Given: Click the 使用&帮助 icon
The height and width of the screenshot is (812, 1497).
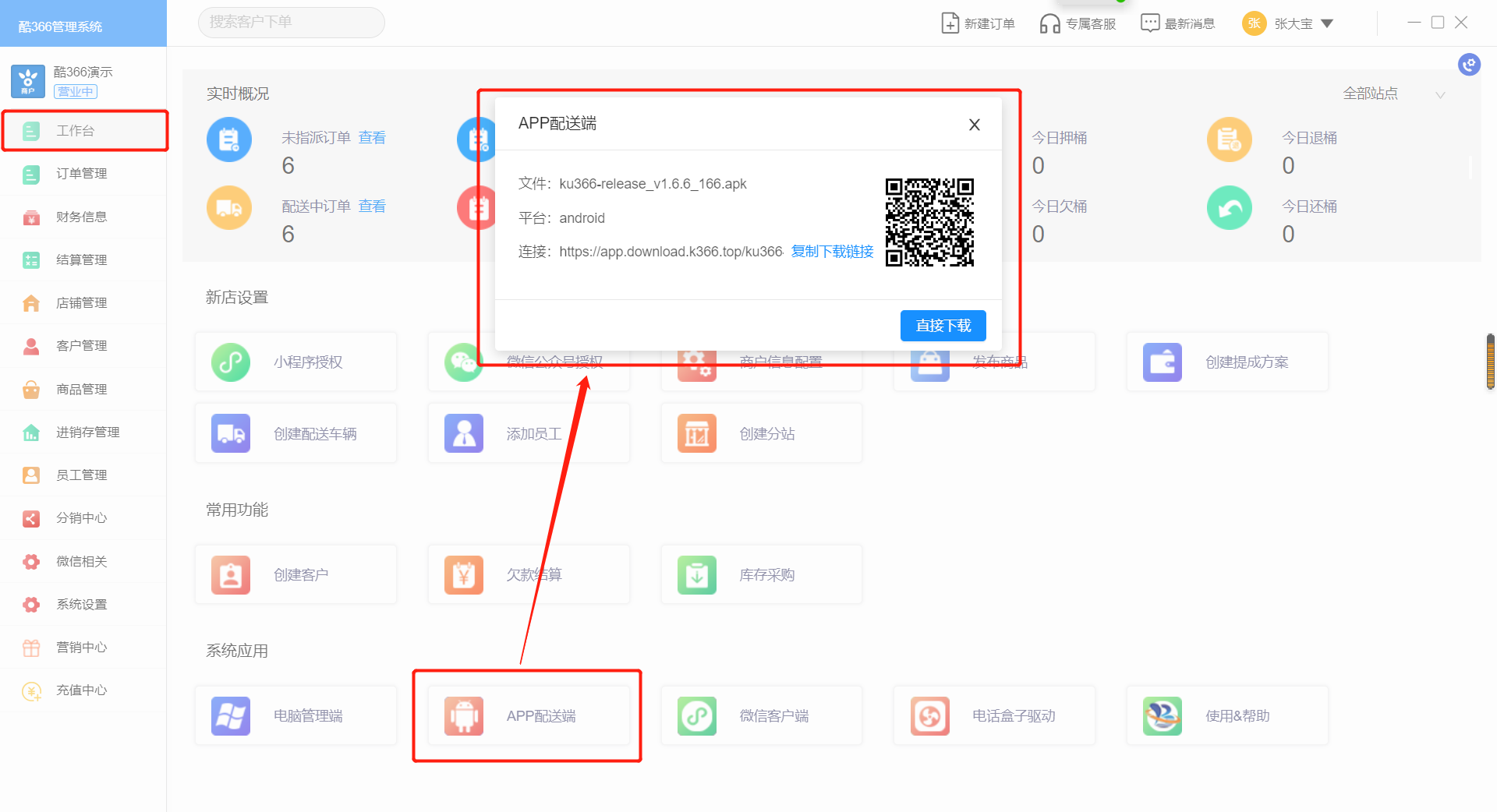Looking at the screenshot, I should [1162, 715].
